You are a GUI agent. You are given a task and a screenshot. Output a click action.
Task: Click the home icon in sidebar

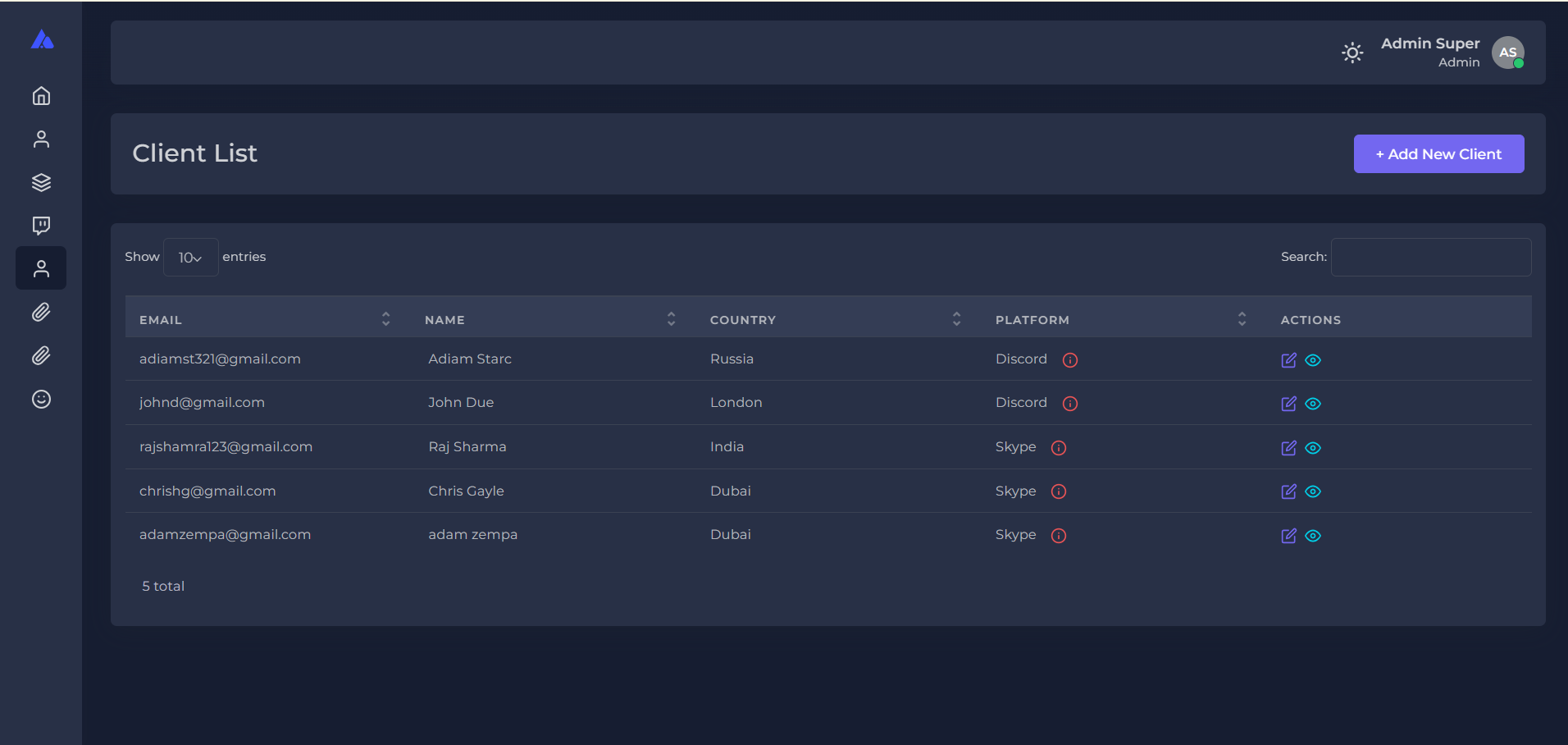coord(41,96)
